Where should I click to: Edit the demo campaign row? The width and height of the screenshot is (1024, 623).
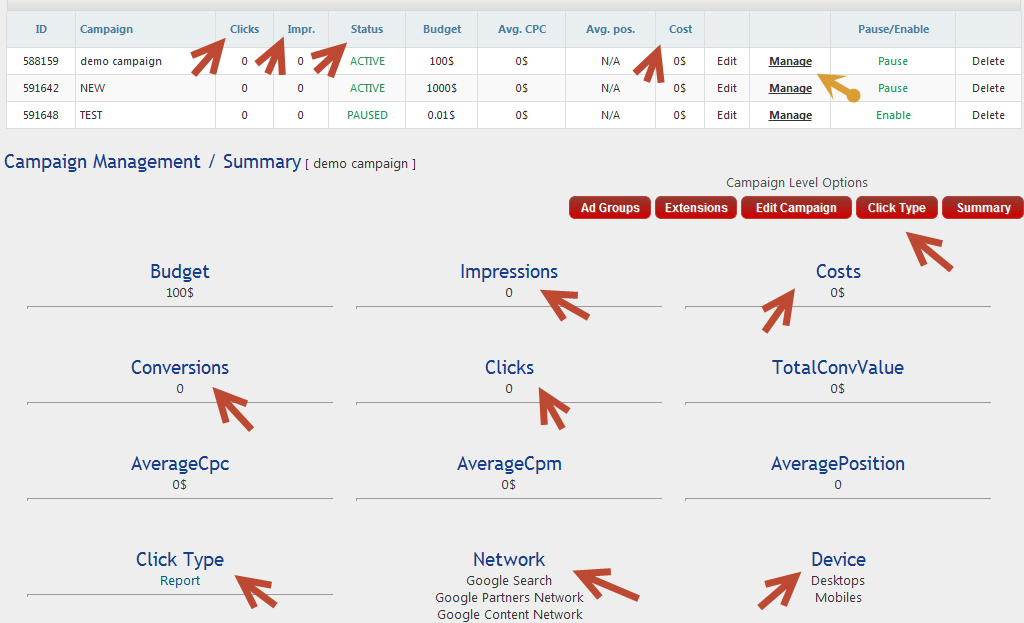click(726, 61)
